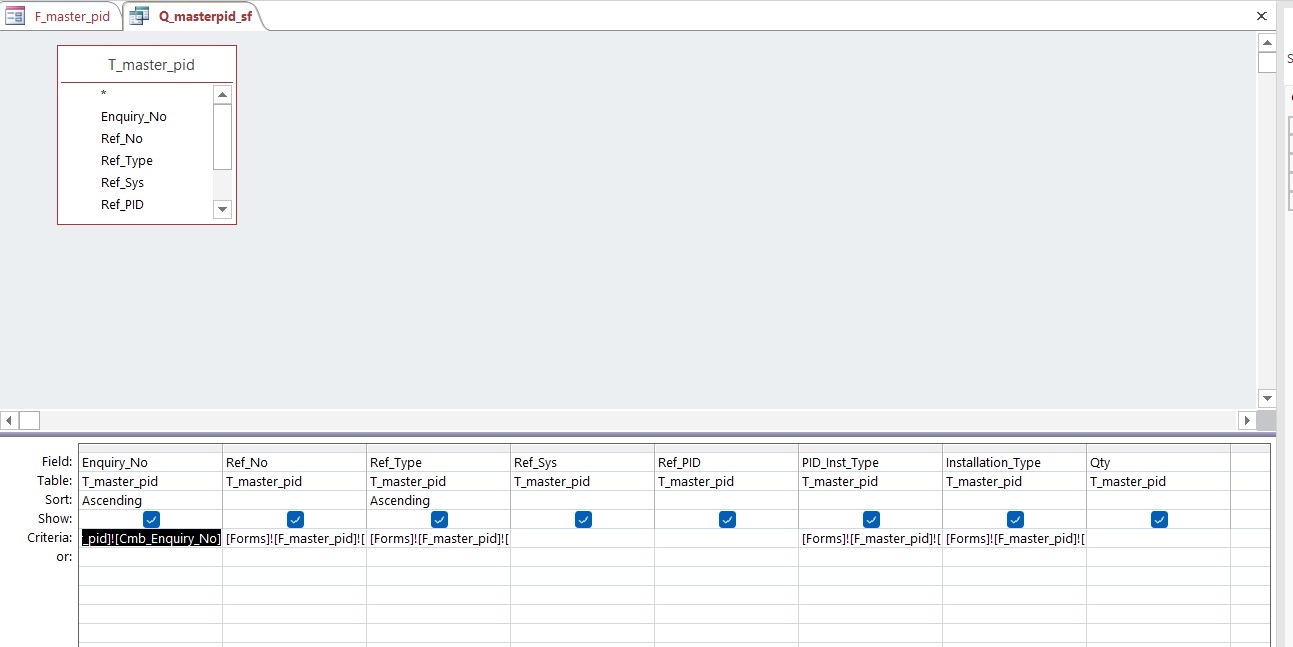Toggle Show checkbox for Ref_PID column
The width and height of the screenshot is (1293, 647).
click(727, 519)
